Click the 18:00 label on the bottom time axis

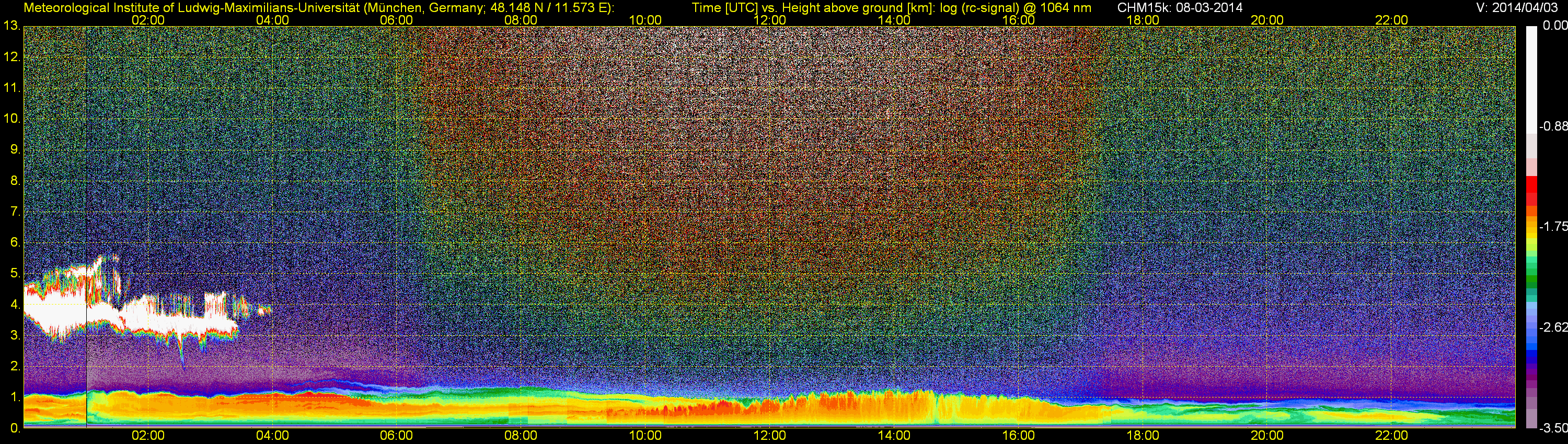[1143, 436]
